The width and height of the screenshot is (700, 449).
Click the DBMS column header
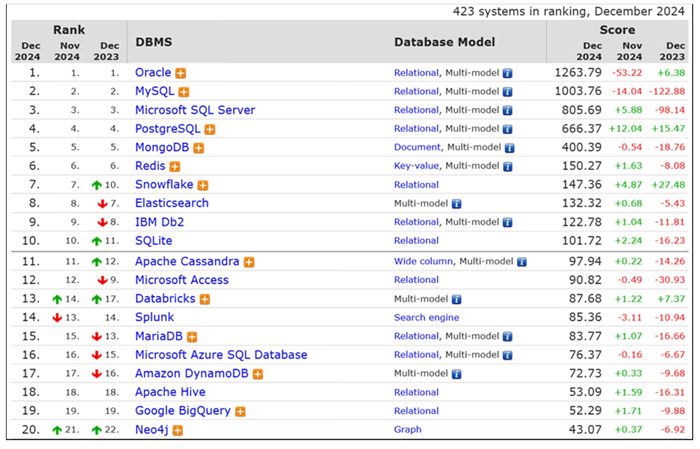154,42
